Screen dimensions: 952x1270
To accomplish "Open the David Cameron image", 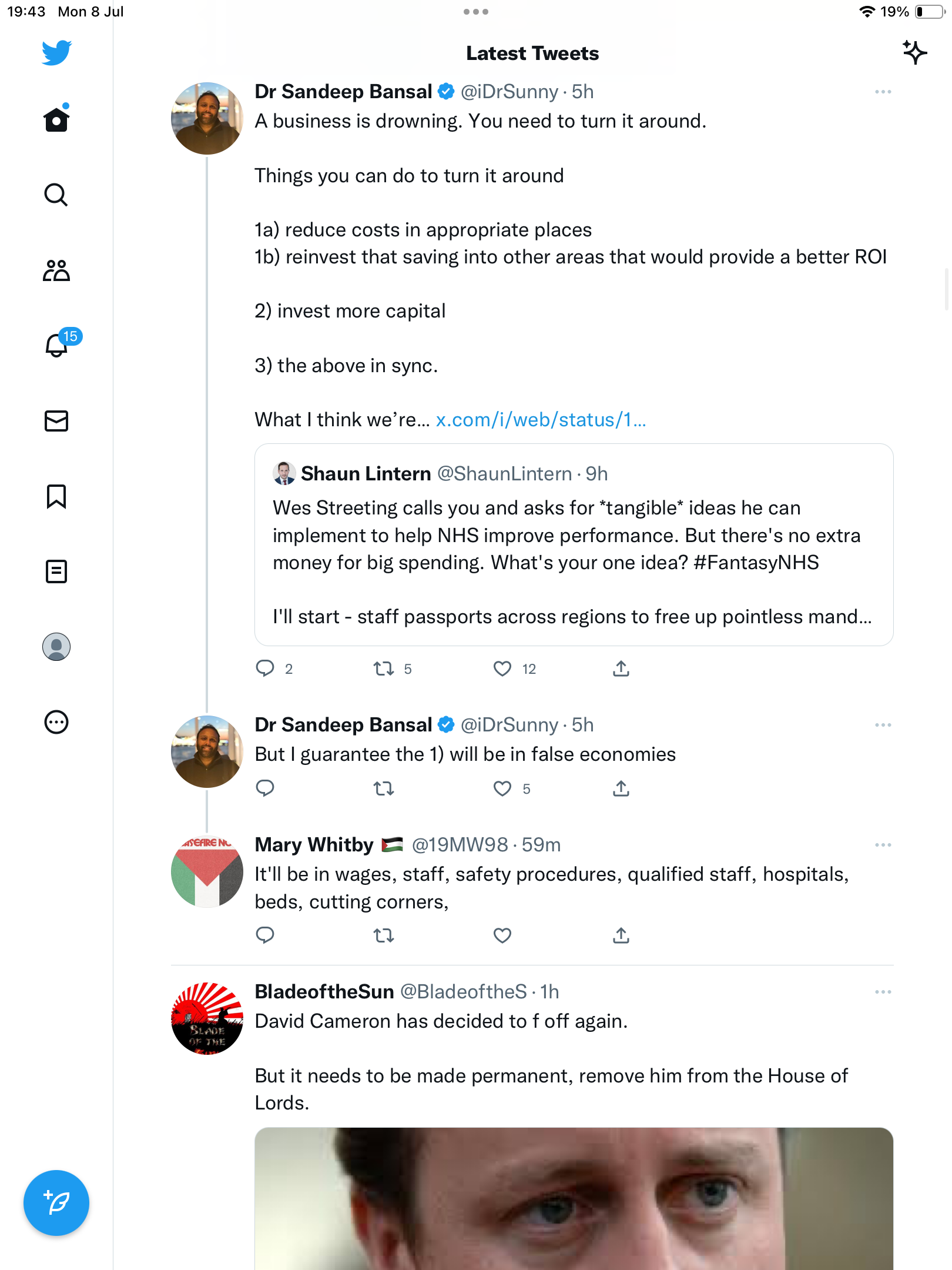I will point(574,1198).
